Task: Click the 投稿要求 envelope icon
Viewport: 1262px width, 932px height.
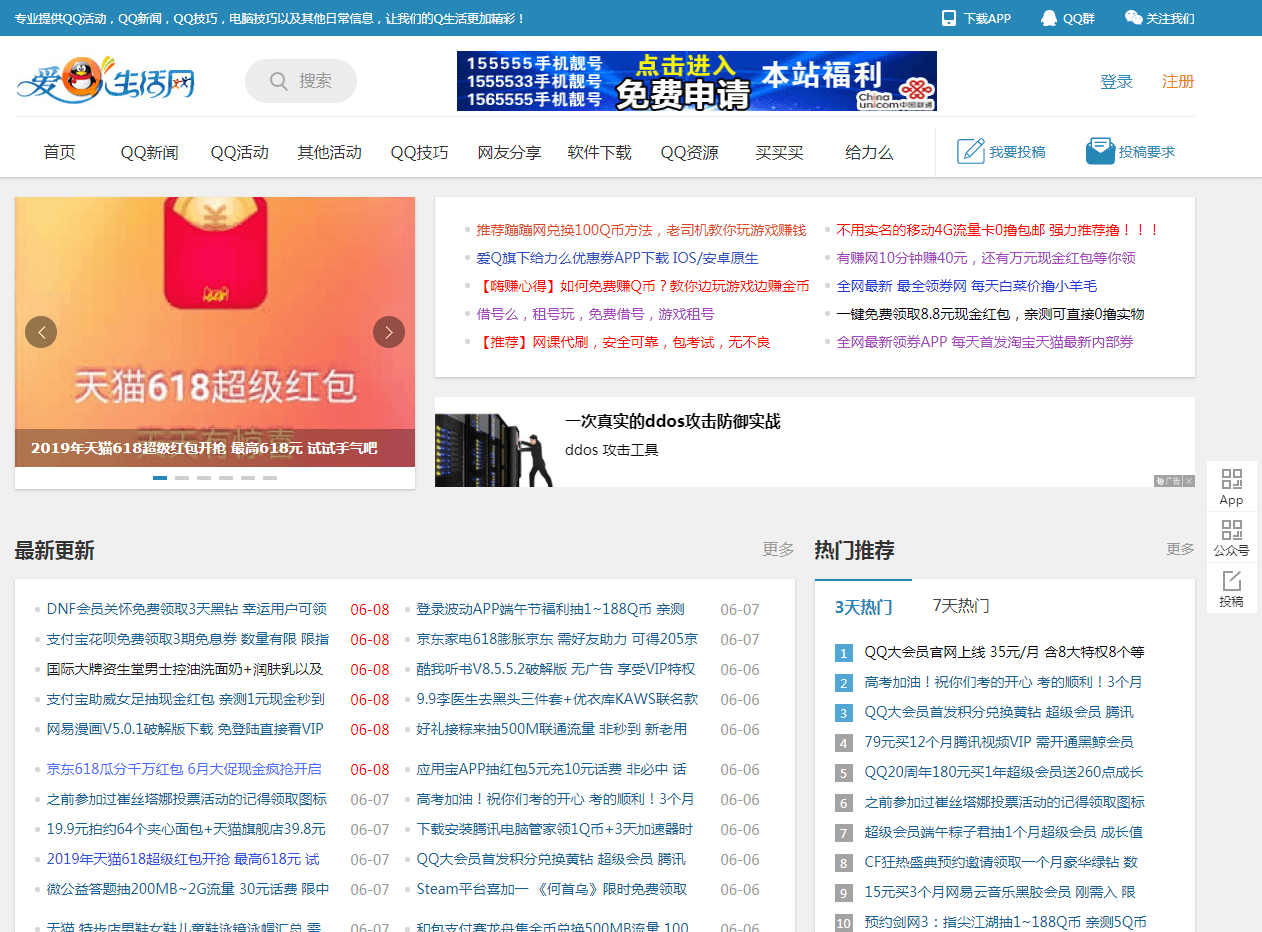Action: point(1100,150)
